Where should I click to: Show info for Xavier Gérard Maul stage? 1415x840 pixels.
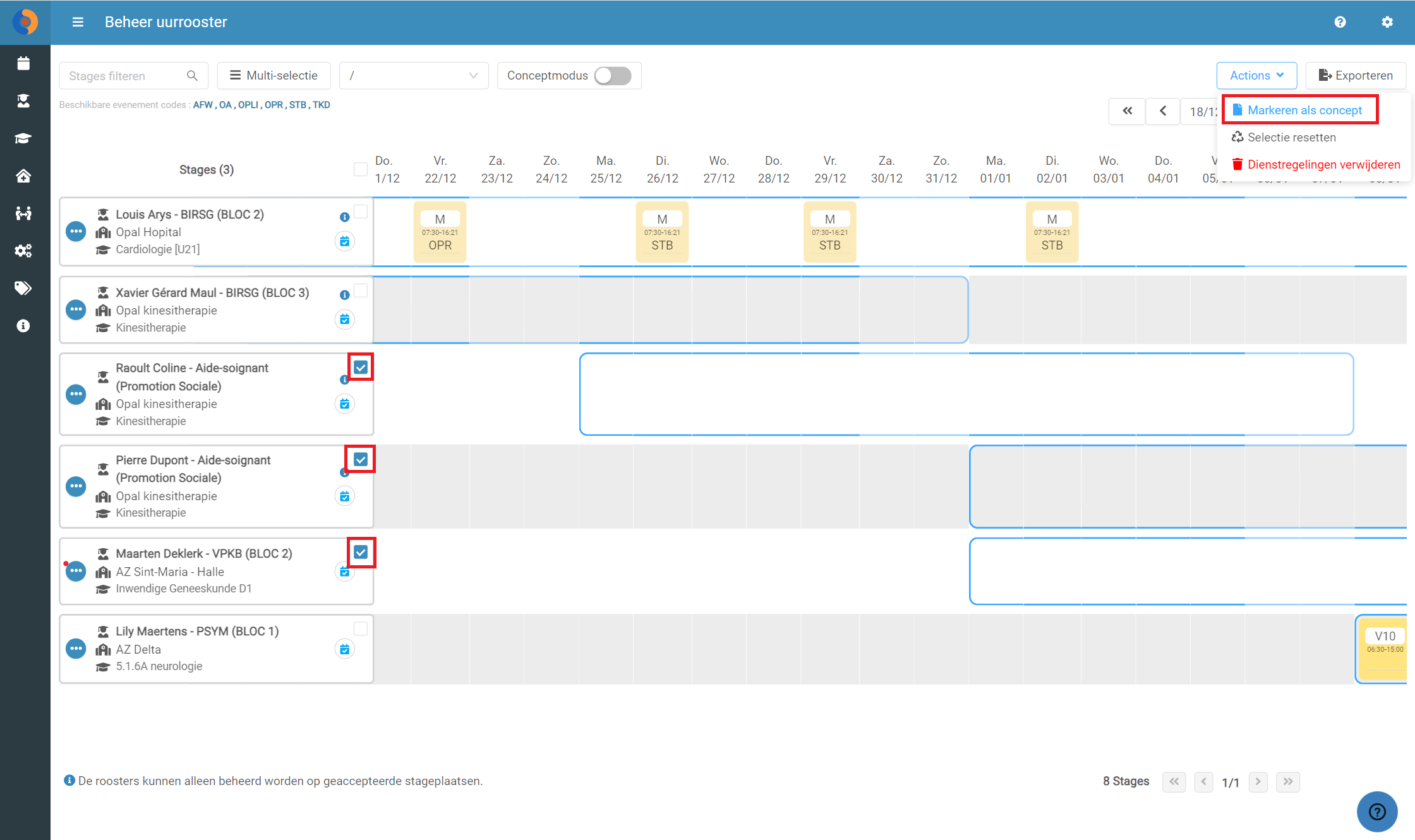coord(345,295)
